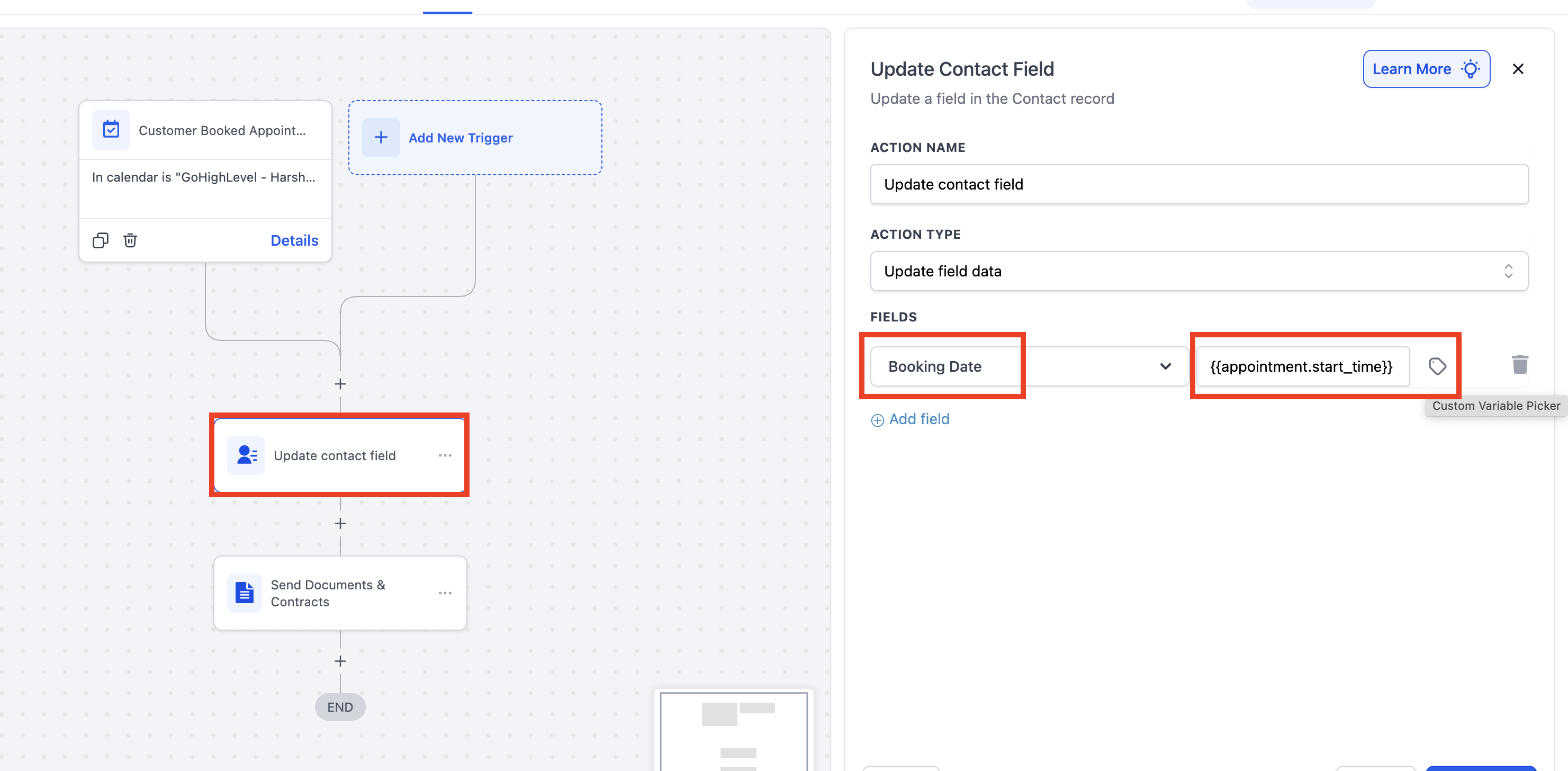The width and height of the screenshot is (1568, 771).
Task: Click the Learn More button
Action: coord(1426,69)
